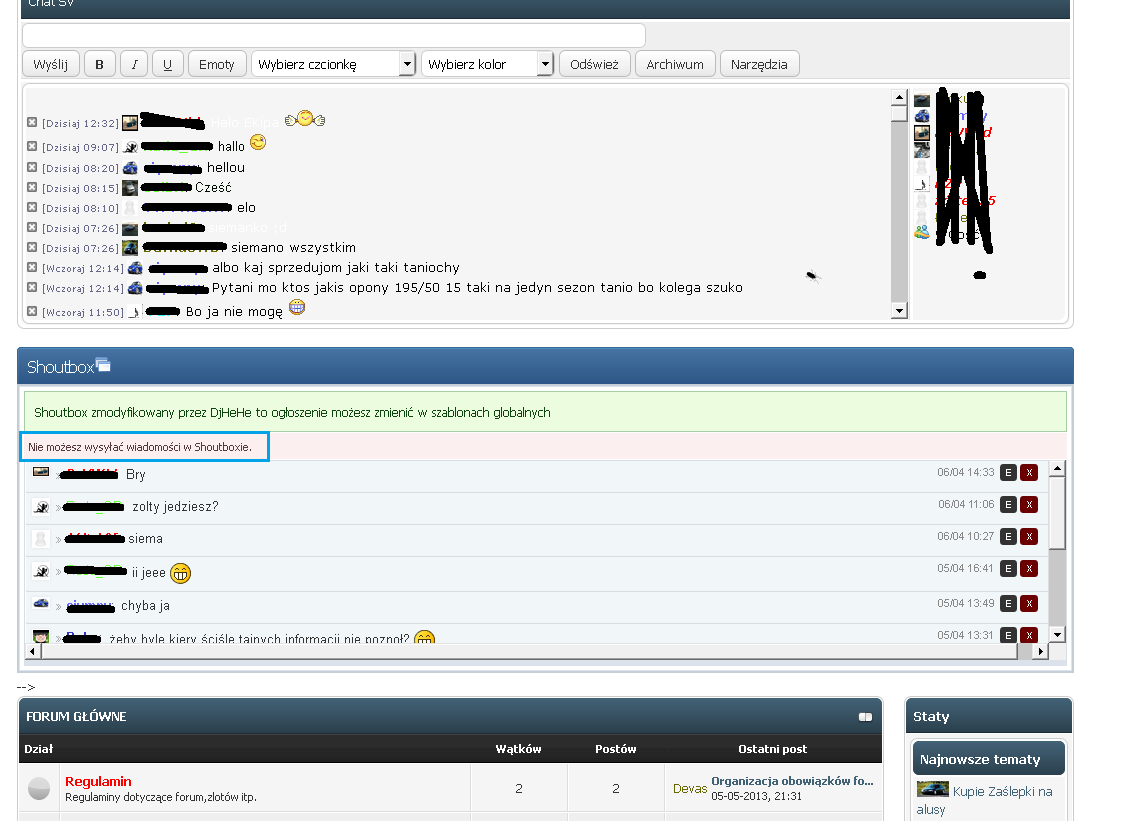Toggle bold formatting button
Screen dimensions: 1137x821
(99, 65)
